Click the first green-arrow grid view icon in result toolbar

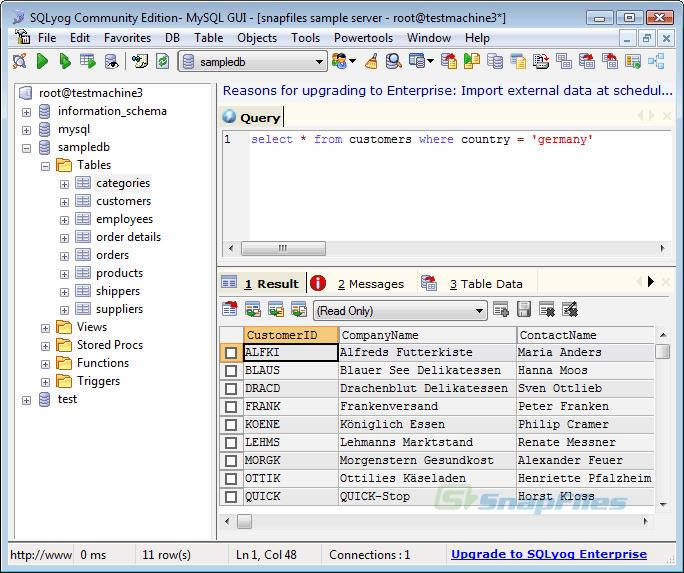[253, 309]
